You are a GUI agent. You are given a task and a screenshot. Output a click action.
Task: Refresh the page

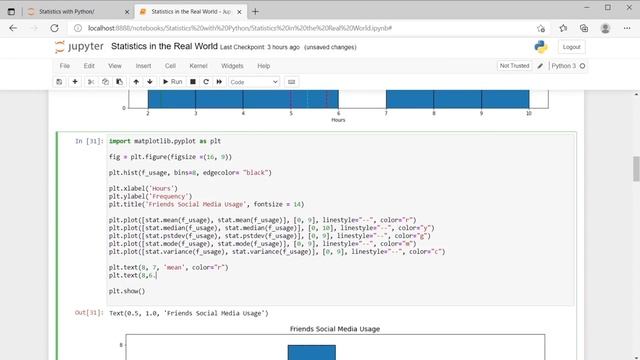click(54, 28)
